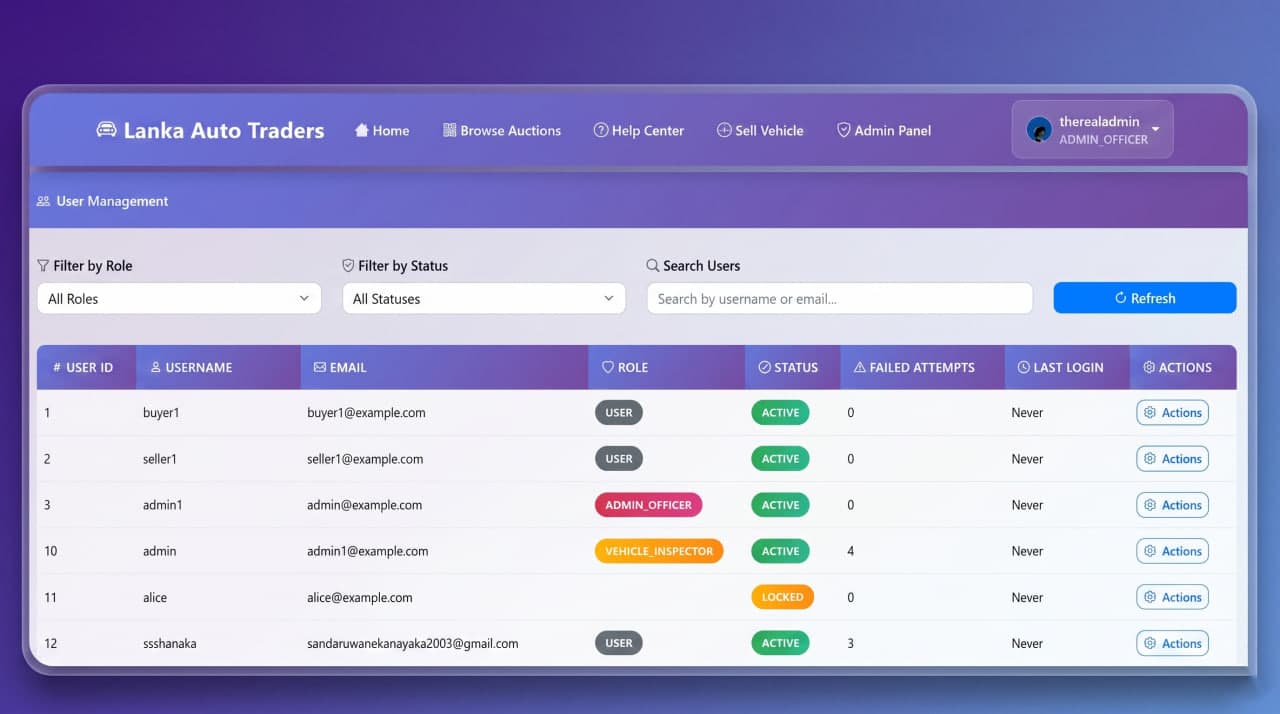Viewport: 1280px width, 714px height.
Task: Click the Sell Vehicle plus icon
Action: [x=724, y=130]
